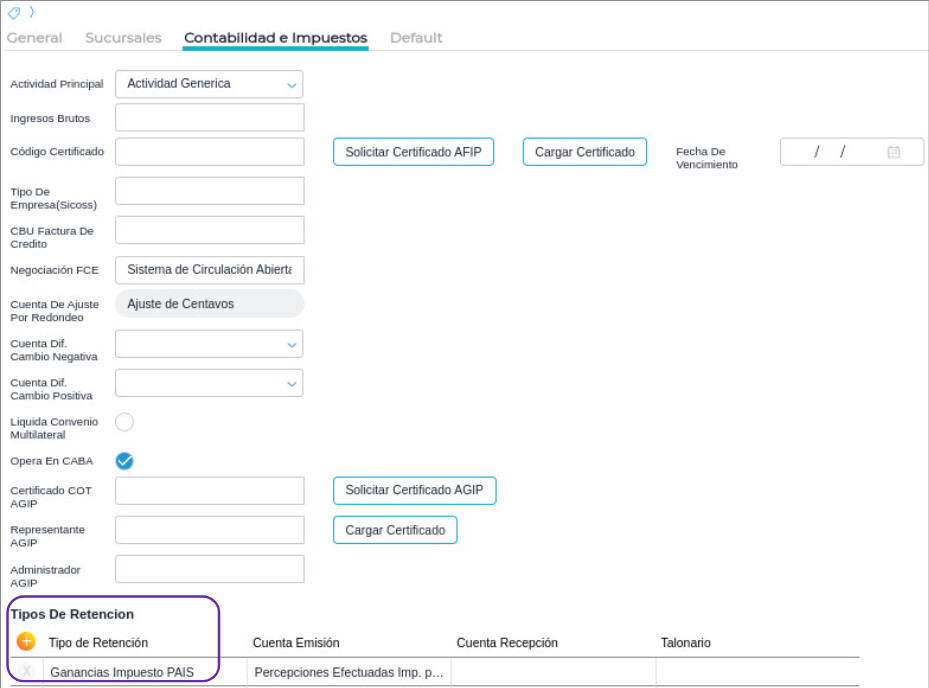This screenshot has width=929, height=688.
Task: Go to the Default tab
Action: (x=416, y=38)
